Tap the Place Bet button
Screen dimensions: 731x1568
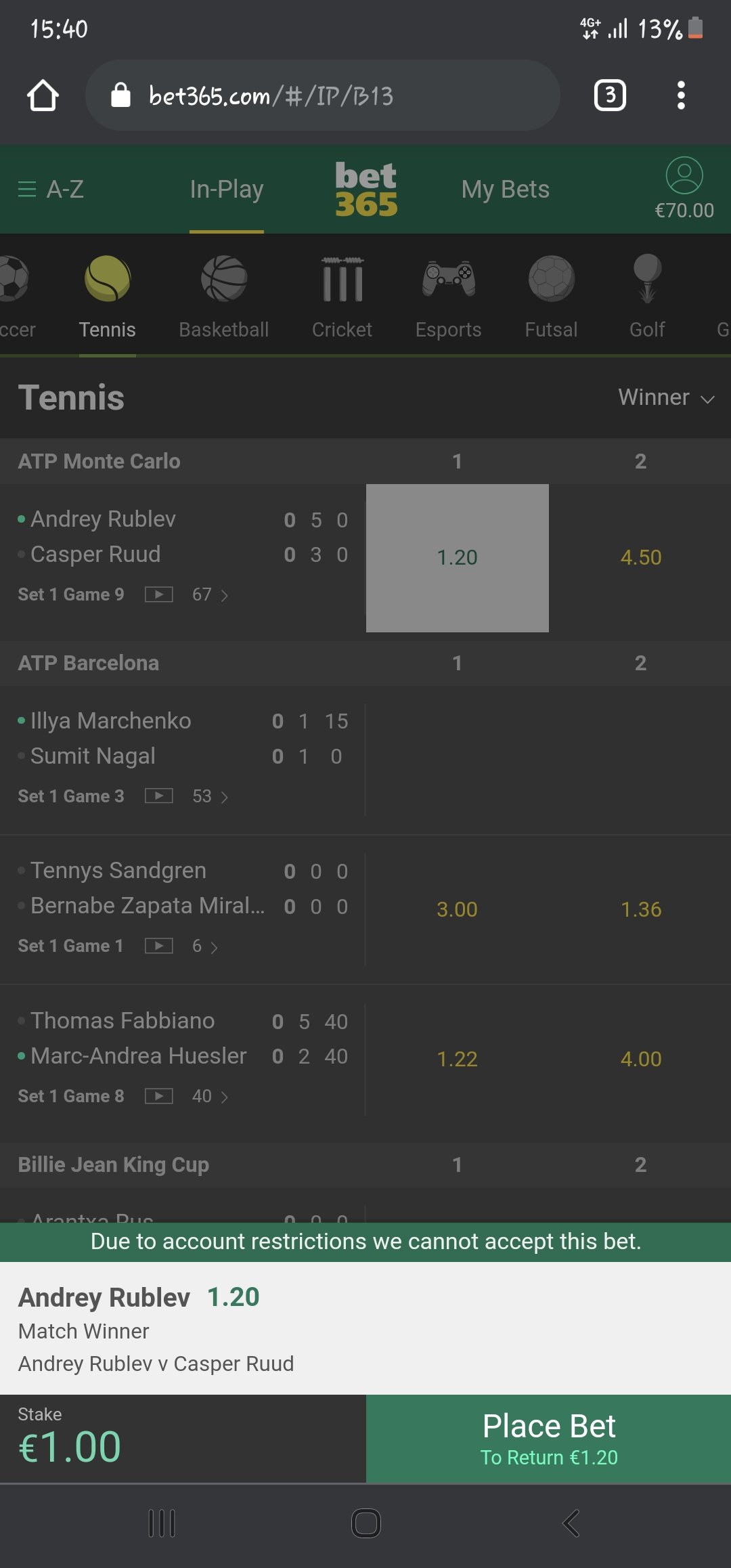(x=549, y=1439)
